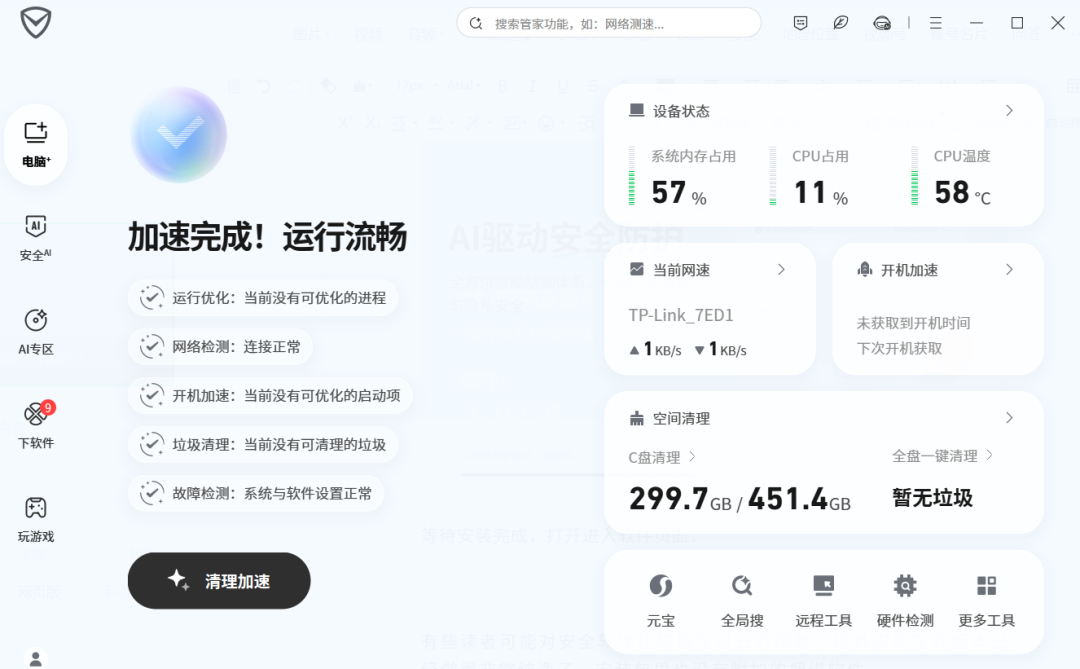
Task: Click the shield logo at top left
Action: (x=33, y=22)
